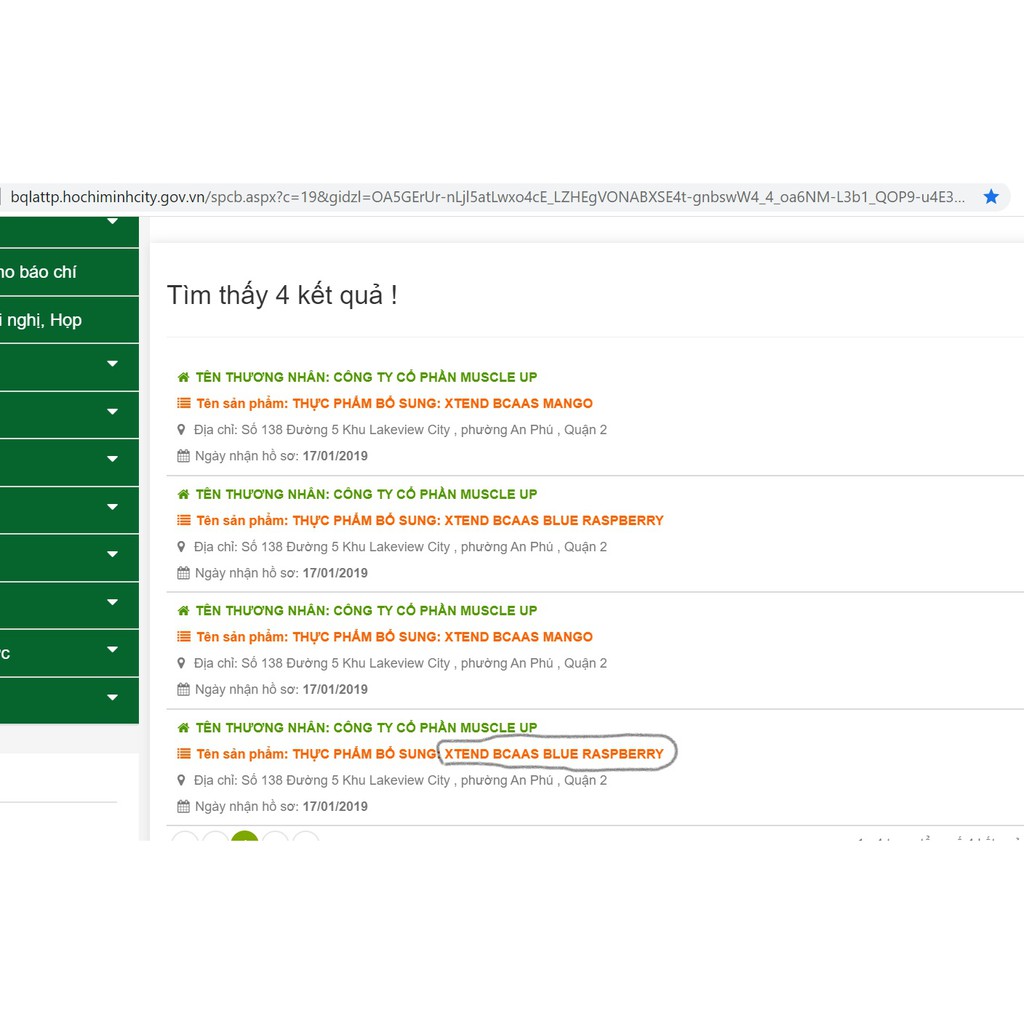Open first result's XTEND BCAAS MANGO product link
Viewport: 1024px width, 1024px height.
coord(518,404)
